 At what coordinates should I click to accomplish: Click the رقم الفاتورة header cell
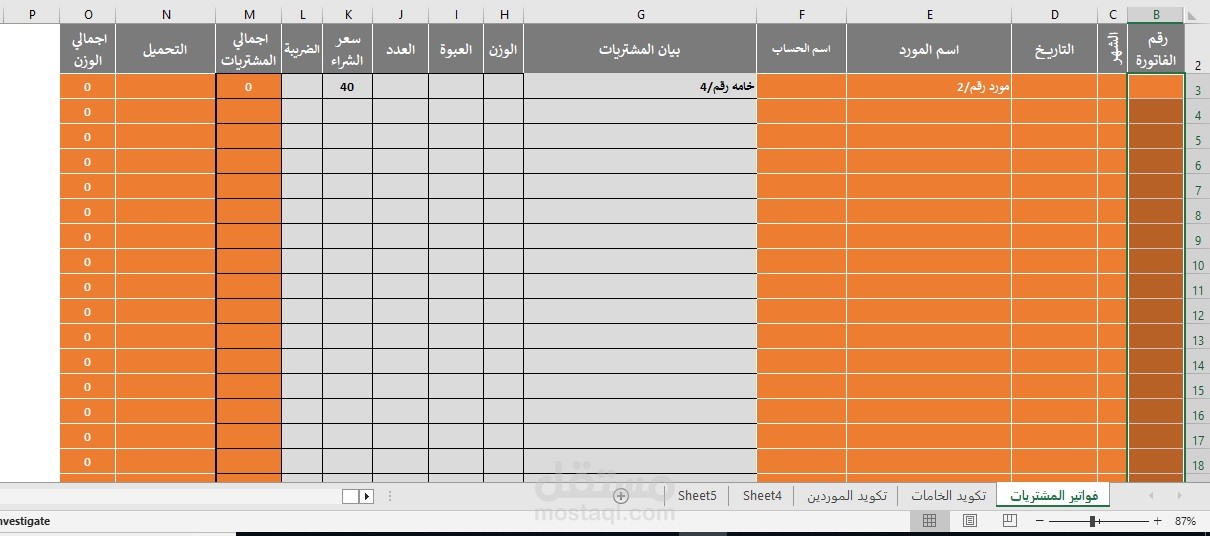(x=1156, y=49)
